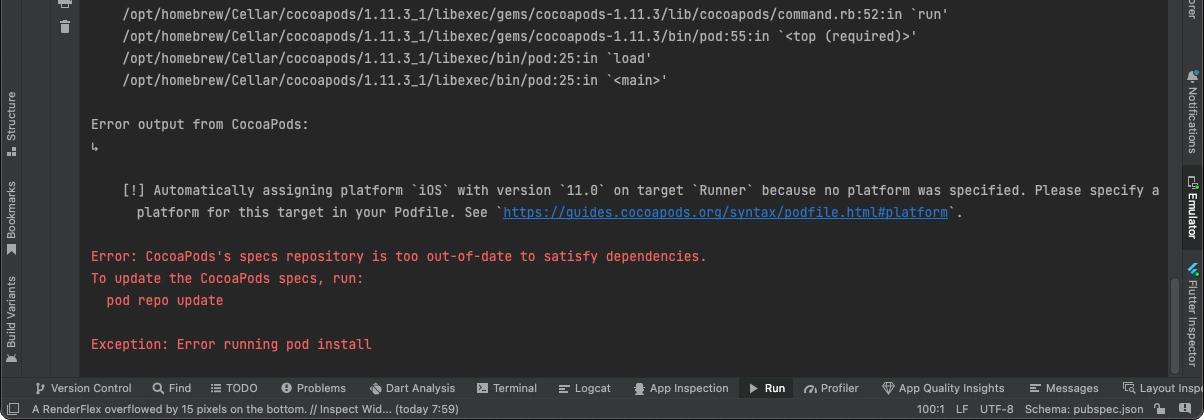Image resolution: width=1204 pixels, height=420 pixels.
Task: Open the Version Control tool window
Action: [x=83, y=388]
